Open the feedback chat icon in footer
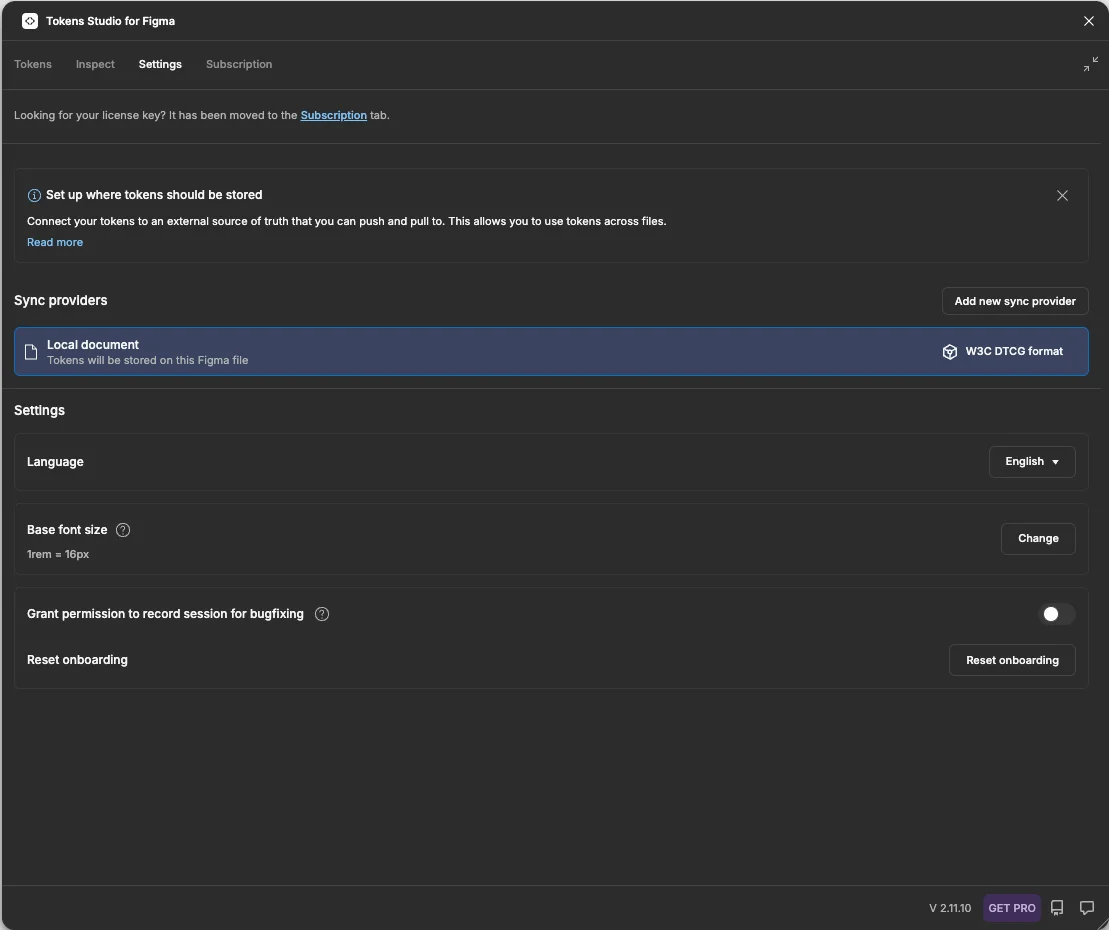Viewport: 1109px width, 930px height. coord(1087,907)
